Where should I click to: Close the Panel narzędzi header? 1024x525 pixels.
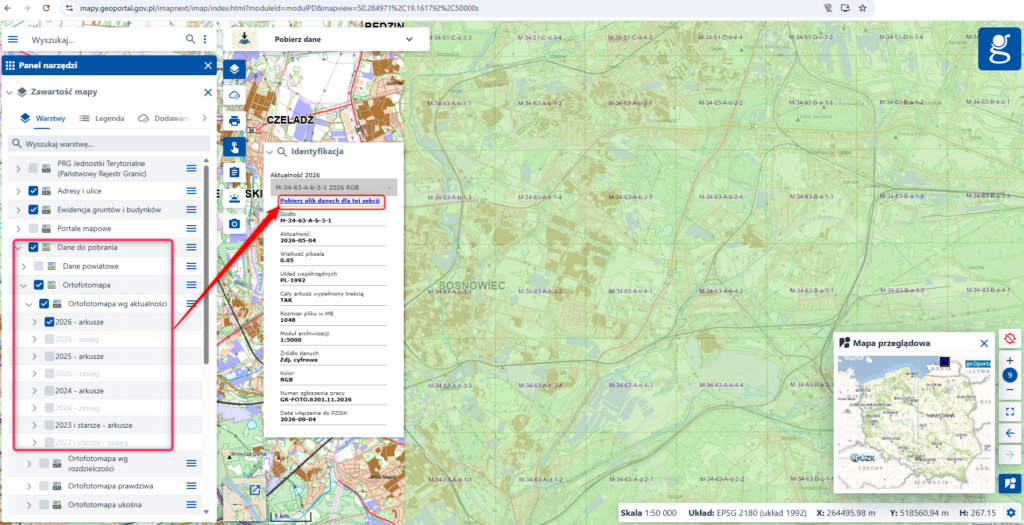tap(208, 65)
